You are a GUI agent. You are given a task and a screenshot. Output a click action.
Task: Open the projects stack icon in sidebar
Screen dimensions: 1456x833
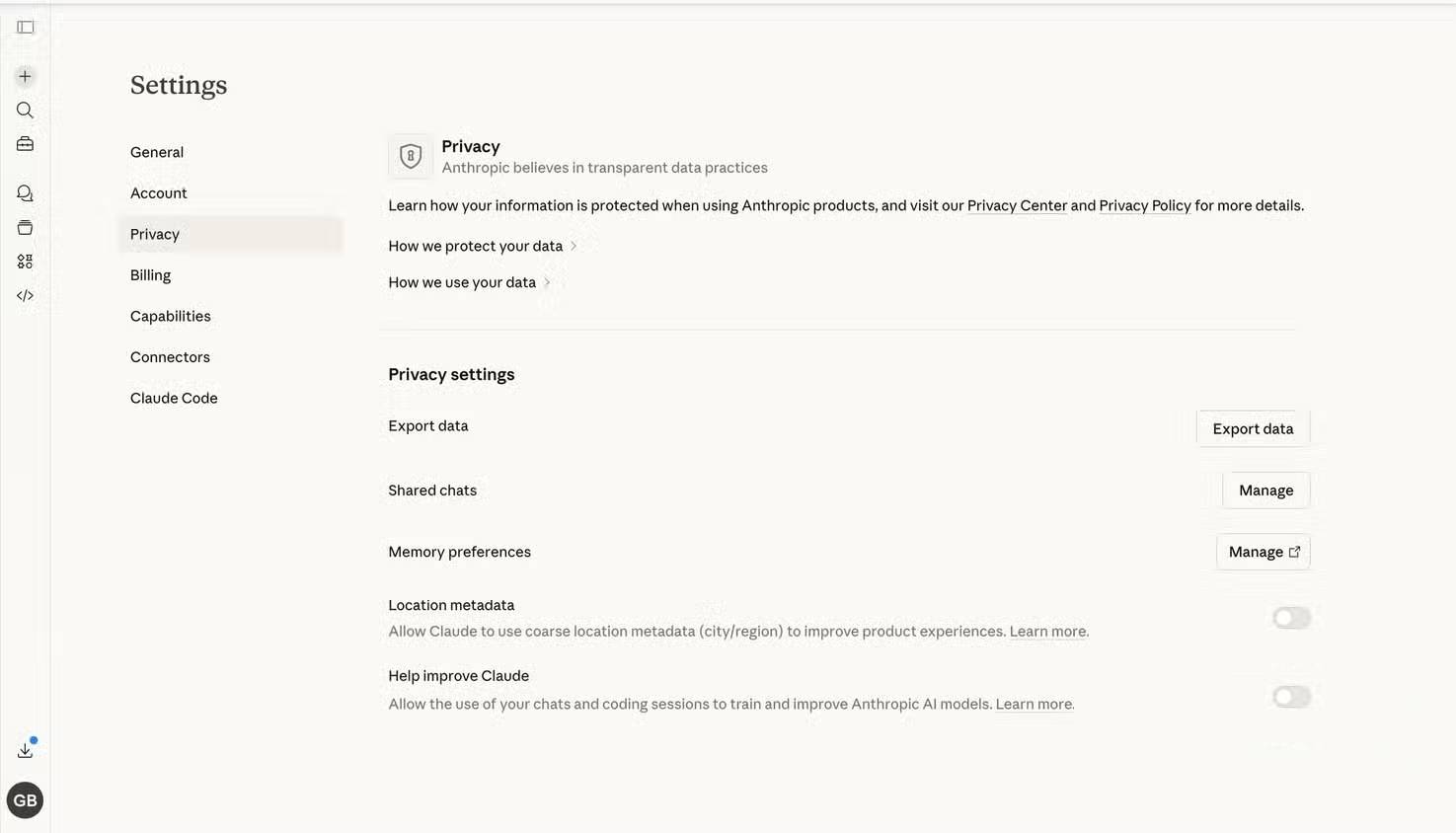click(x=26, y=228)
